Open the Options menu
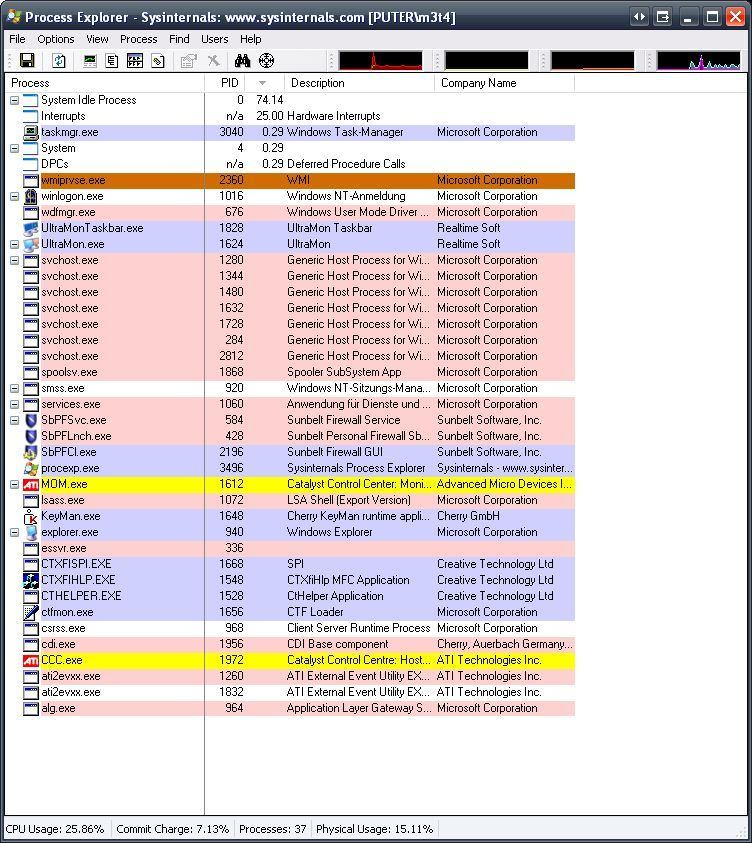This screenshot has height=843, width=752. pos(56,39)
